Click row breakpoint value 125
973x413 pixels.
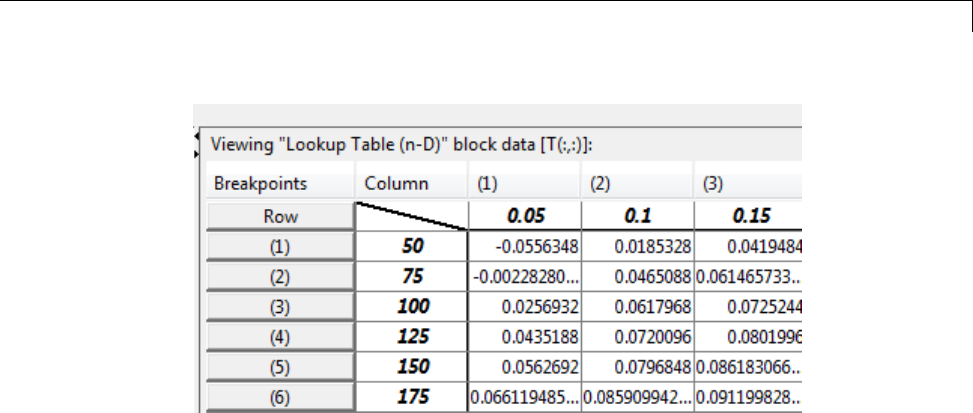pos(411,335)
